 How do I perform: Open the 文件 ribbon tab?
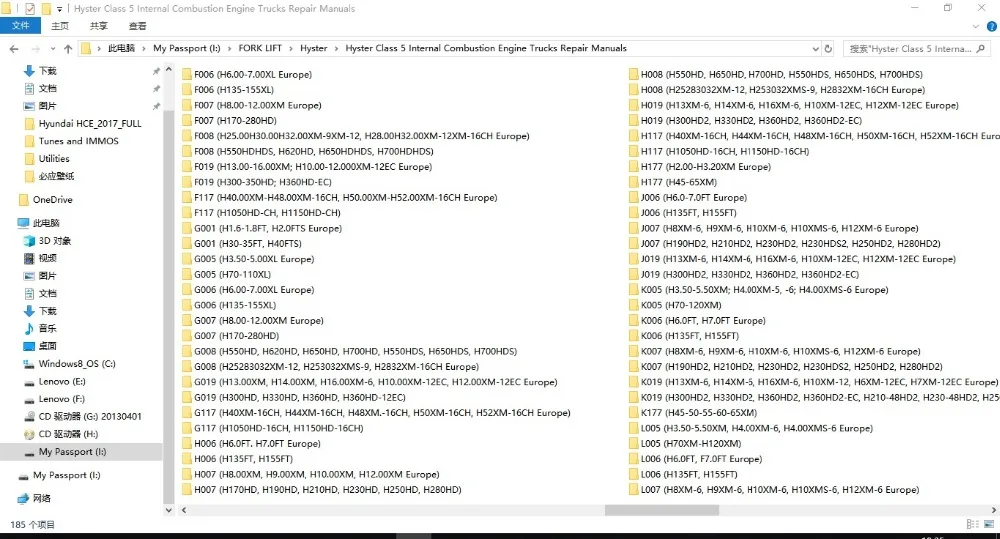coord(20,26)
